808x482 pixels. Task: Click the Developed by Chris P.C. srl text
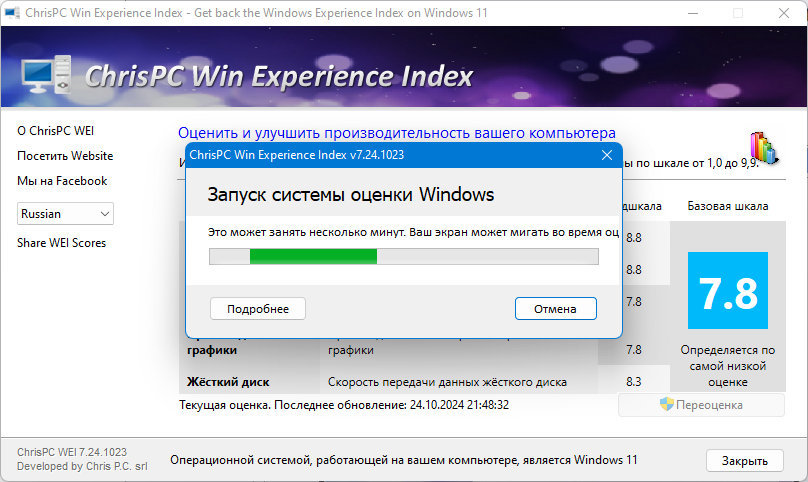[82, 466]
